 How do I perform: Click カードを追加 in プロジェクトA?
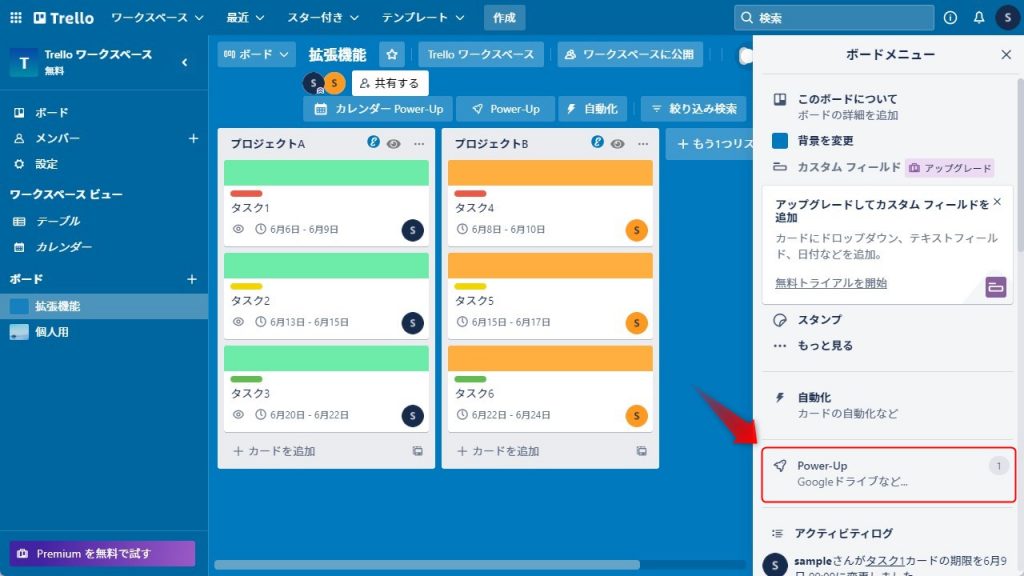click(x=274, y=451)
